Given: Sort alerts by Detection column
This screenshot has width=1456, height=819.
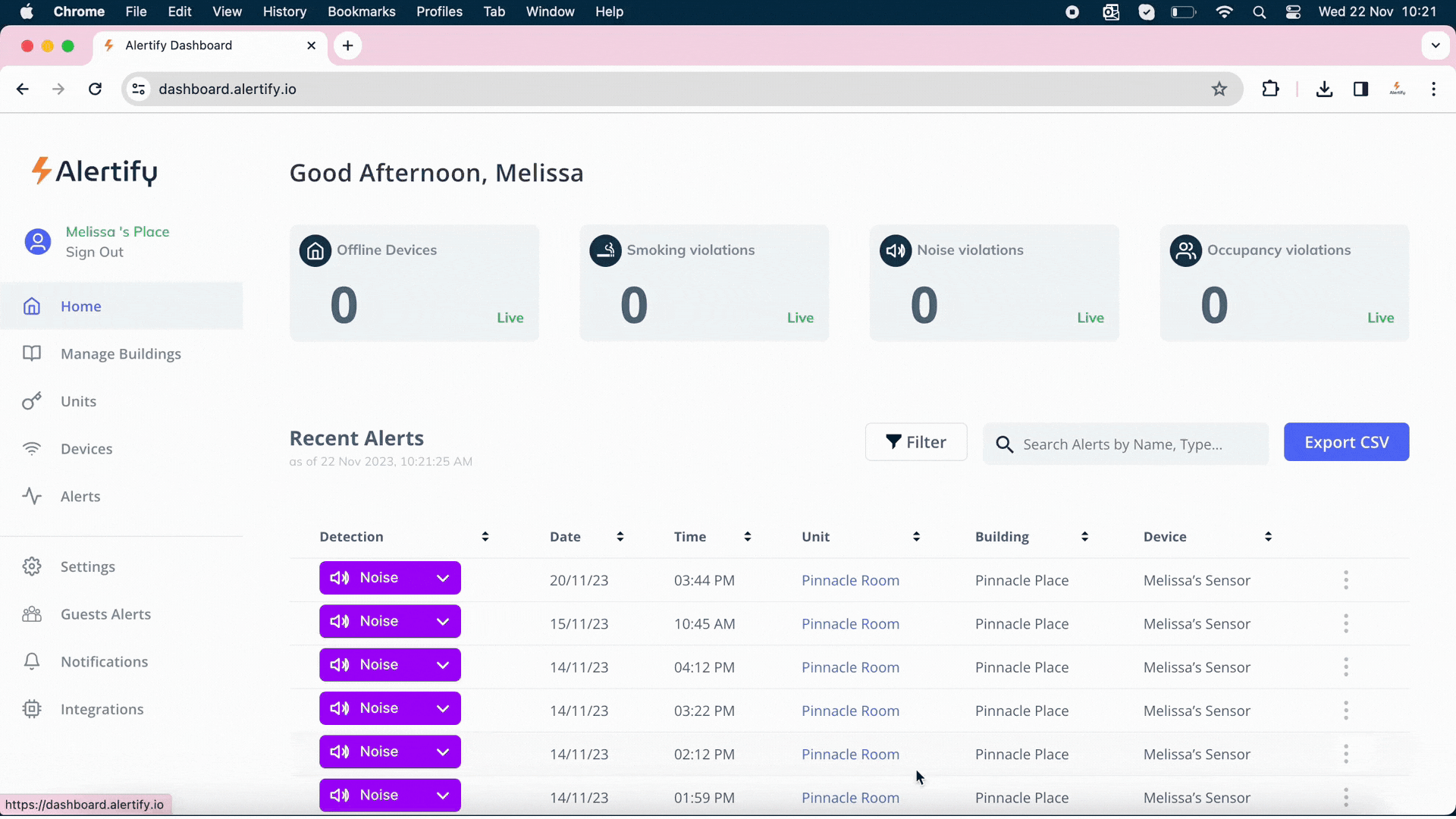Looking at the screenshot, I should (x=485, y=537).
